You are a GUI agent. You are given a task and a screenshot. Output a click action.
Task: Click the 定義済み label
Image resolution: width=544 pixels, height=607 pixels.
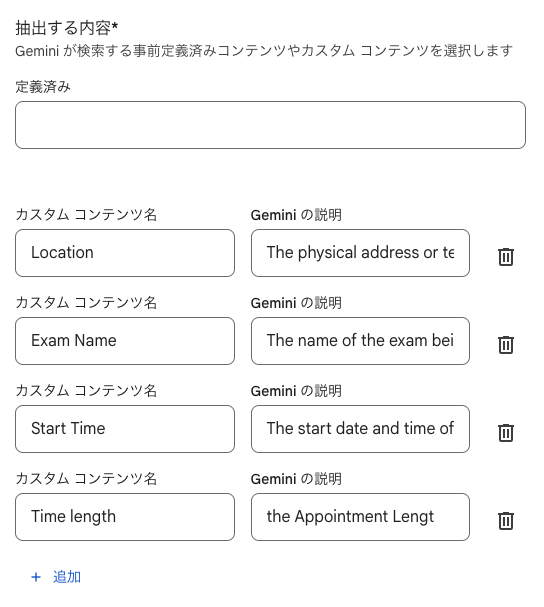pos(43,86)
